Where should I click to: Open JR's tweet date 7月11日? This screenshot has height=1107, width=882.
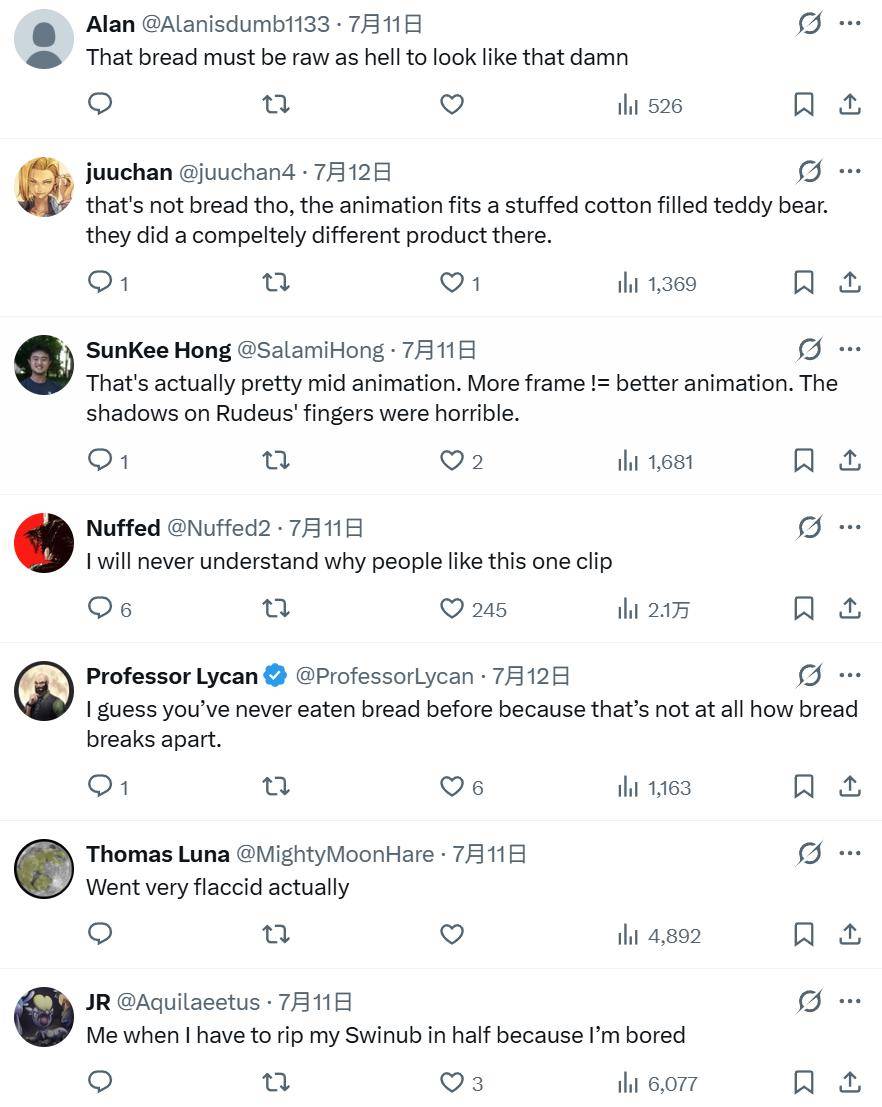pos(315,1002)
